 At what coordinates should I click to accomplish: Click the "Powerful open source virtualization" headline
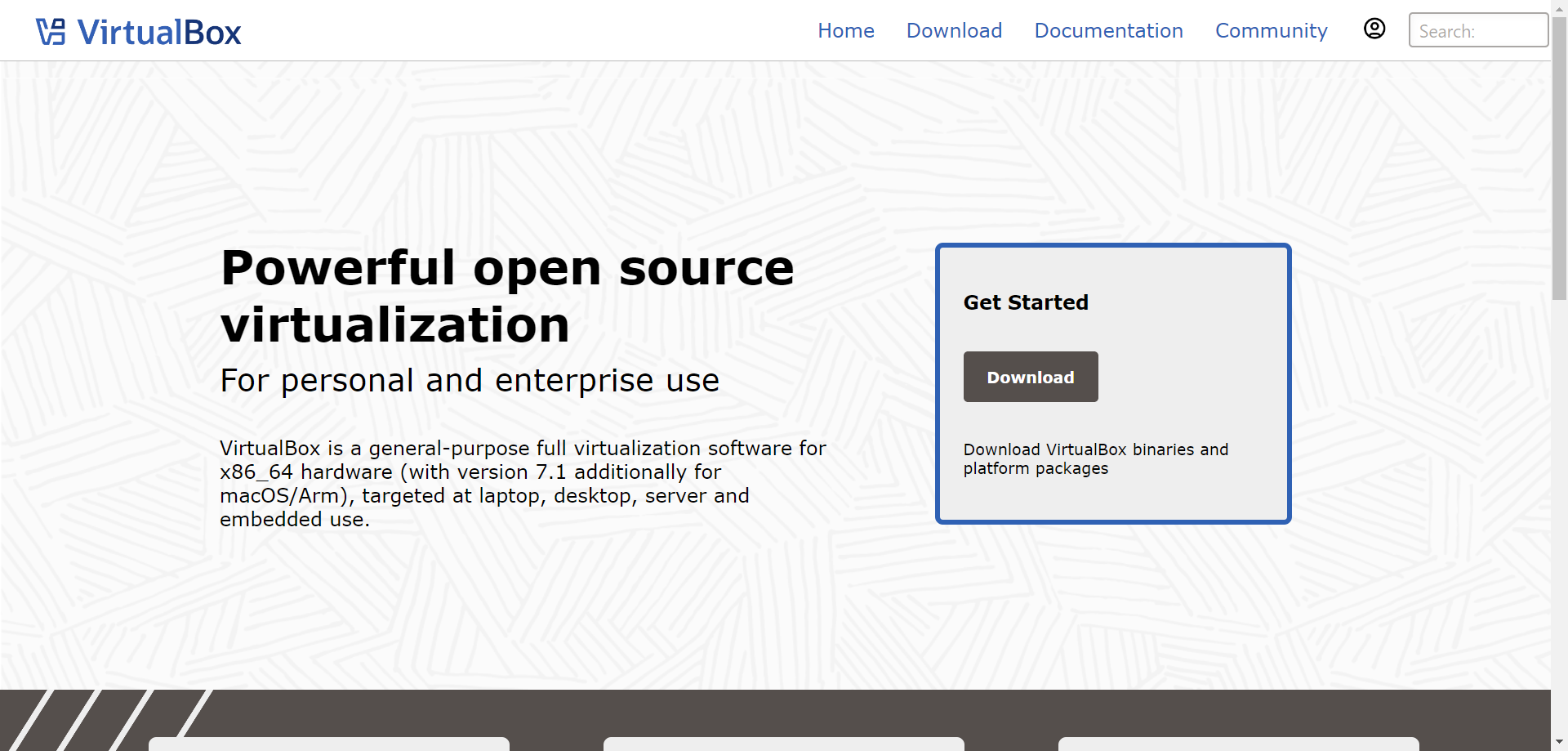507,296
